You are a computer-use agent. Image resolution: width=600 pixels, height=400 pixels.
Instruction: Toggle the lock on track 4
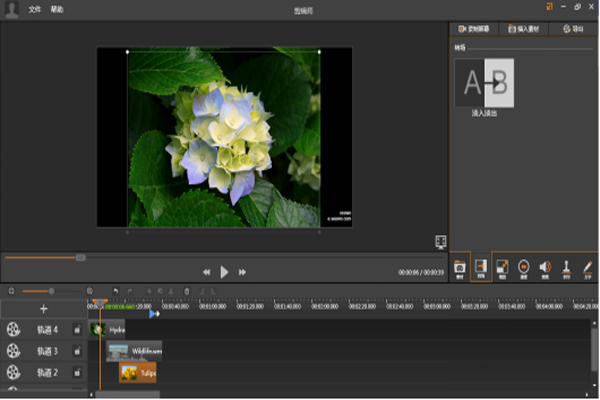click(x=77, y=329)
